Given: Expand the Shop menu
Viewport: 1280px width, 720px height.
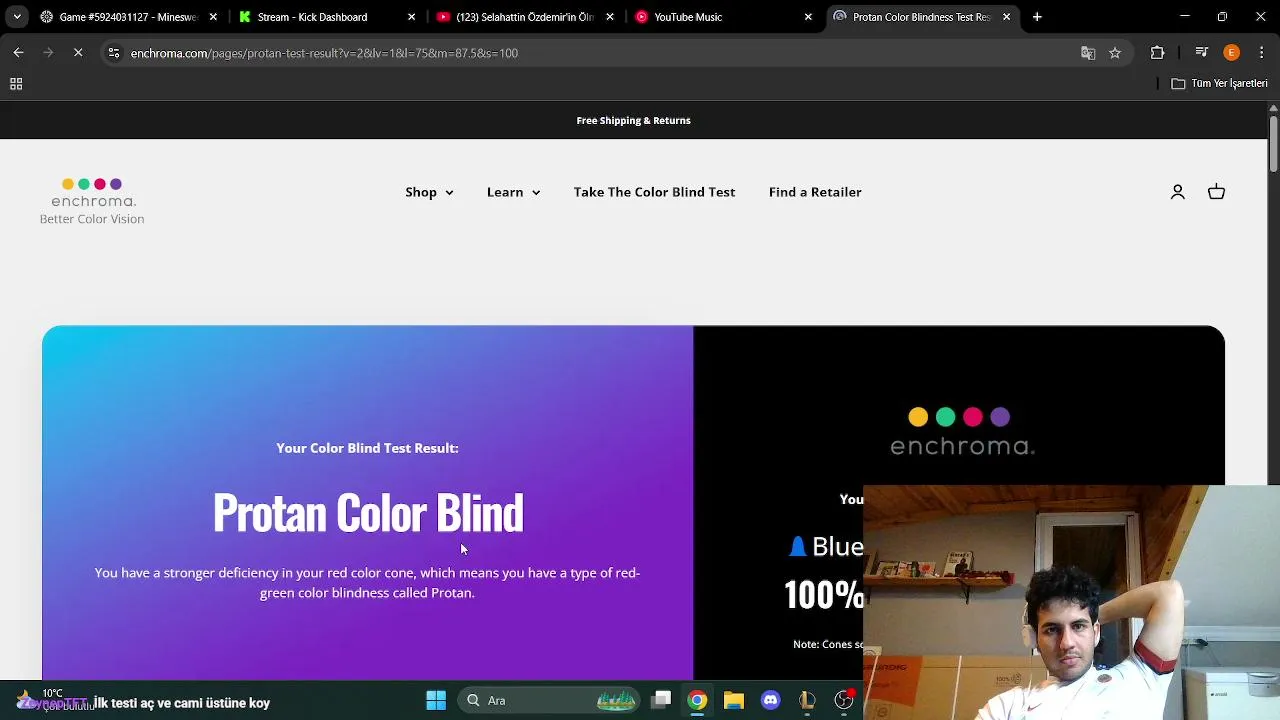Looking at the screenshot, I should pyautogui.click(x=429, y=192).
